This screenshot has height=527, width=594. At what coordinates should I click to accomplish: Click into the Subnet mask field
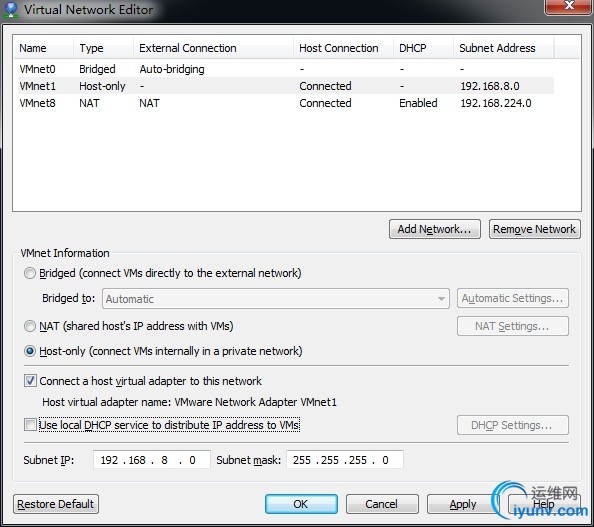pos(345,460)
